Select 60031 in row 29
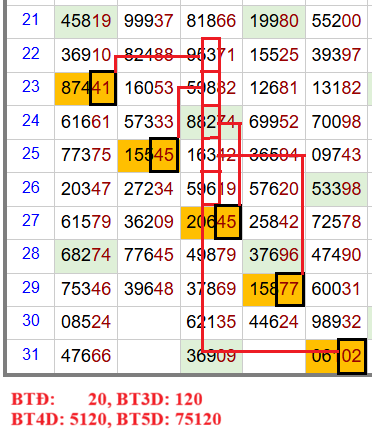This screenshot has width=372, height=438. click(x=336, y=289)
